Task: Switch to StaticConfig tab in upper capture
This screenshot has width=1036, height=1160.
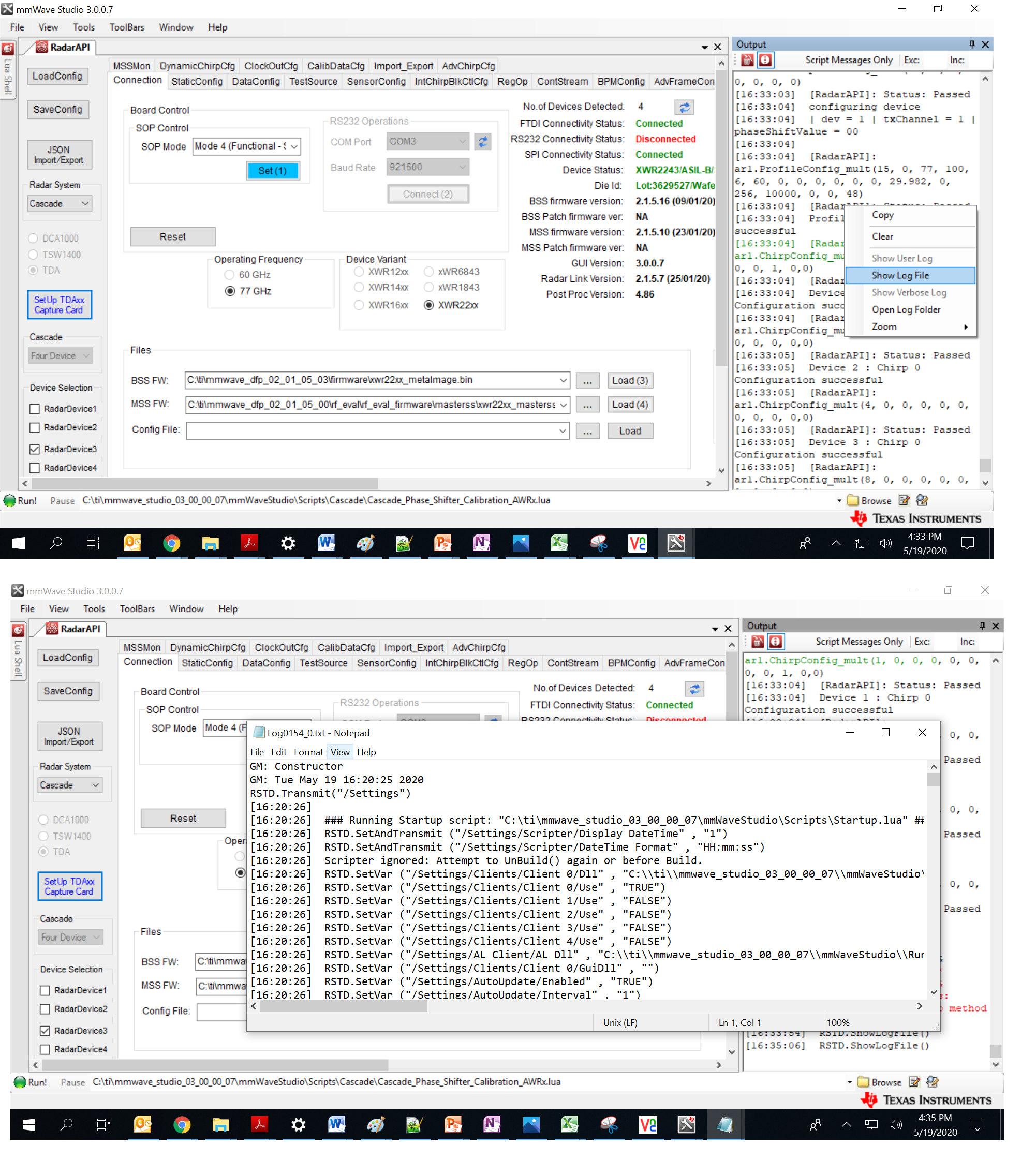Action: (197, 81)
